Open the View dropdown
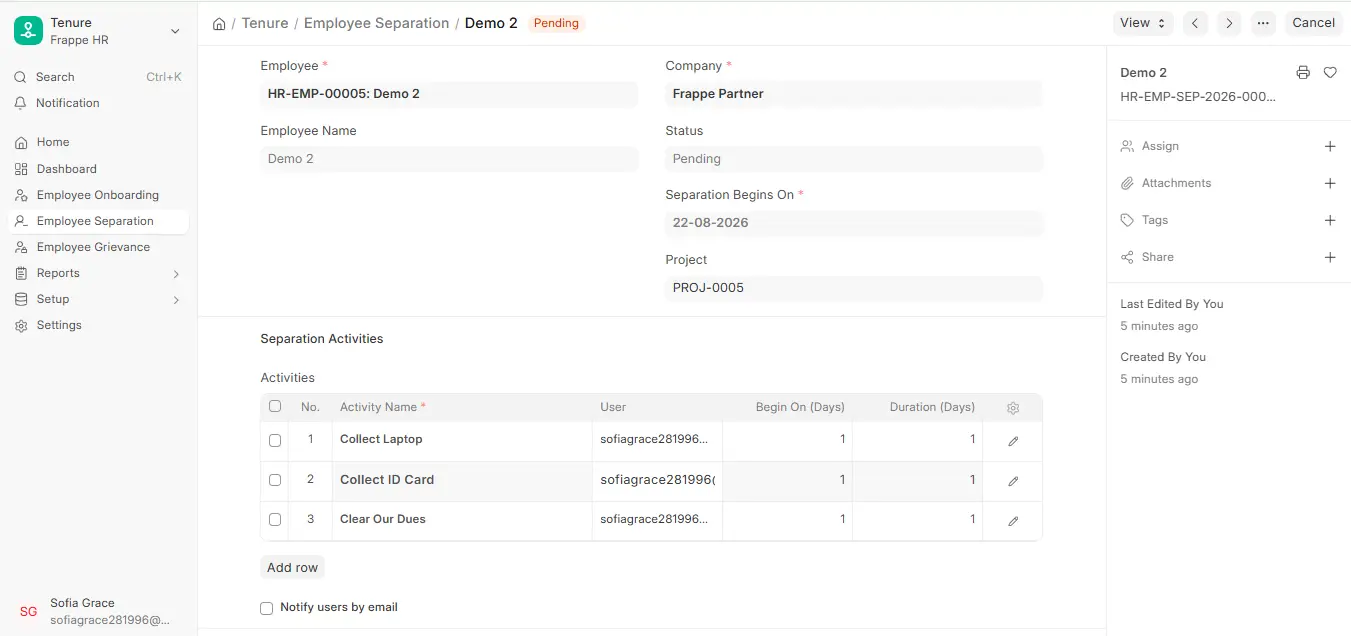This screenshot has width=1351, height=636. [1143, 23]
